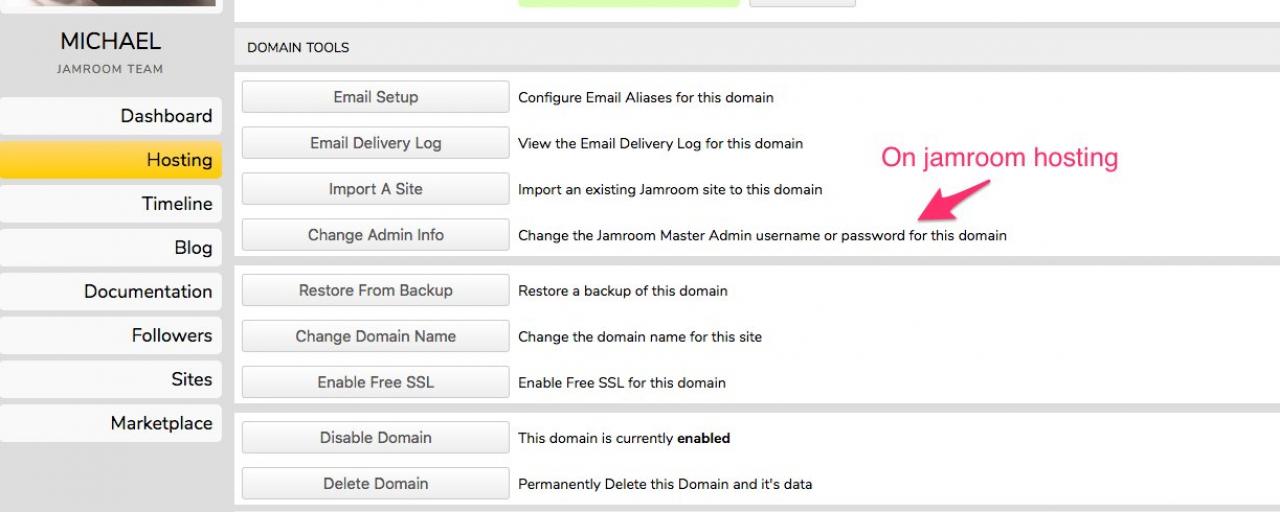Click the Delete Domain button
The height and width of the screenshot is (512, 1280).
tap(375, 483)
